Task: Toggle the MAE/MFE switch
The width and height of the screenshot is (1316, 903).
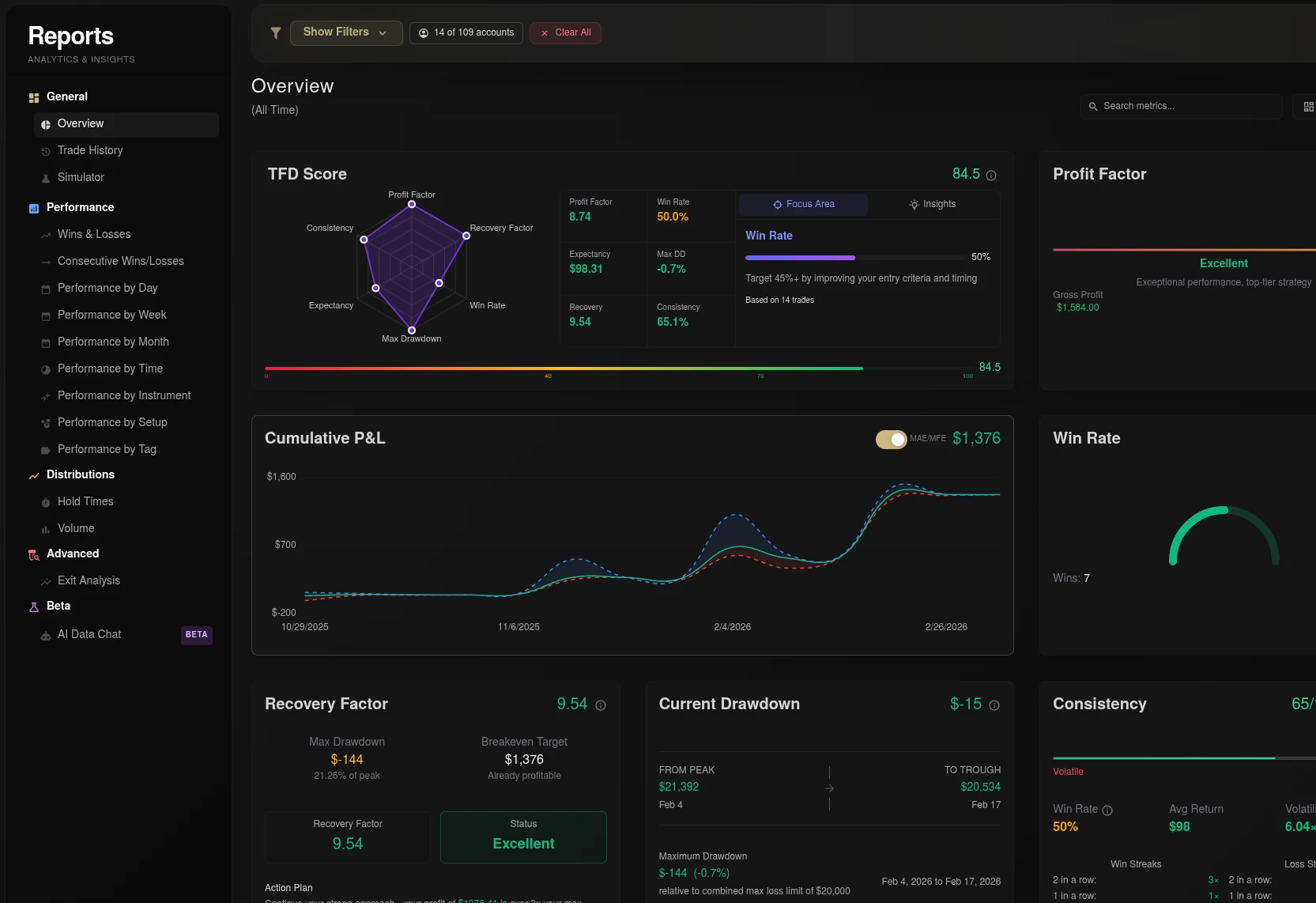Action: 891,439
